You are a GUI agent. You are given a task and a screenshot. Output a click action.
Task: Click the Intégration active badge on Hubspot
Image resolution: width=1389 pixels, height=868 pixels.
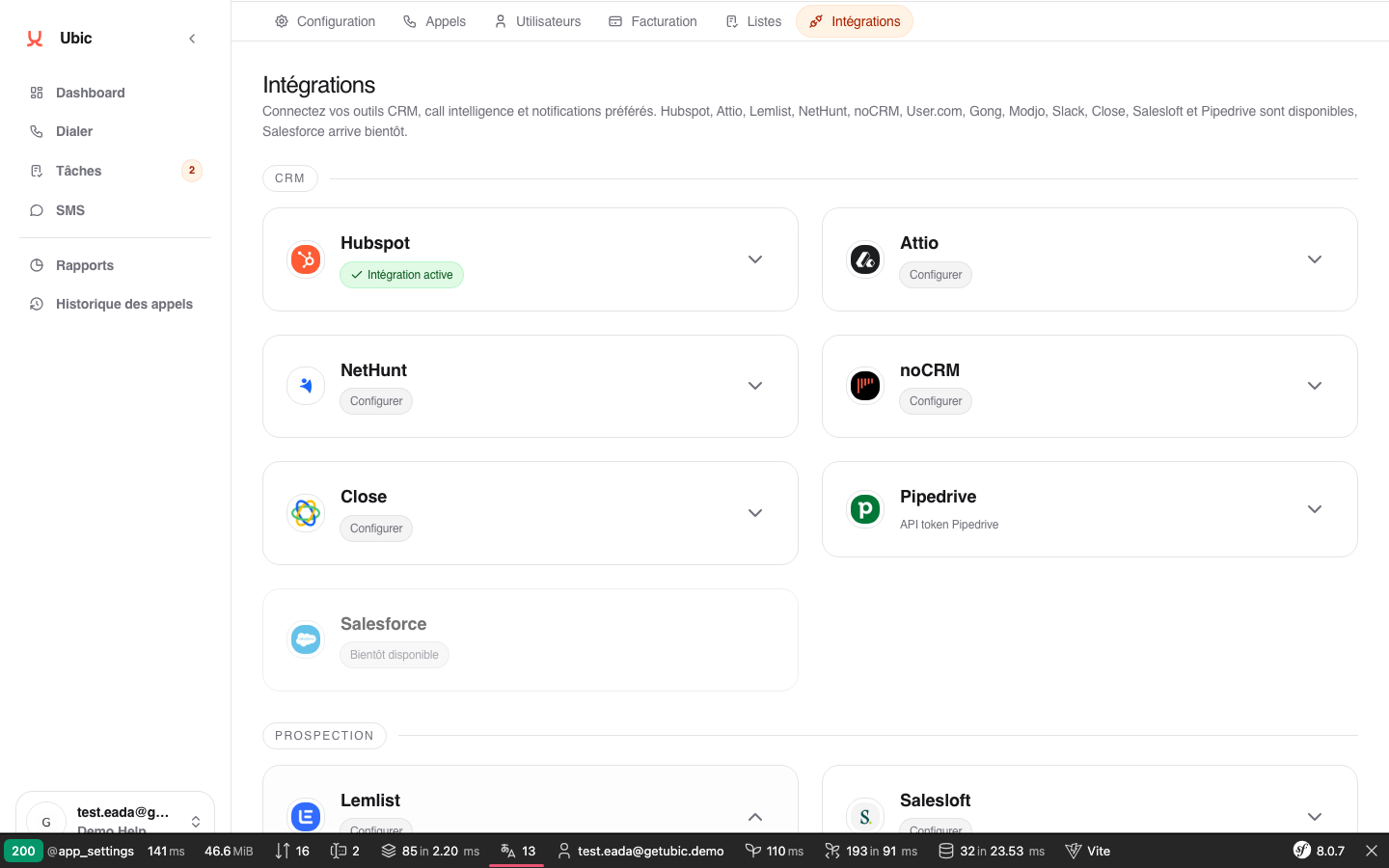[401, 275]
